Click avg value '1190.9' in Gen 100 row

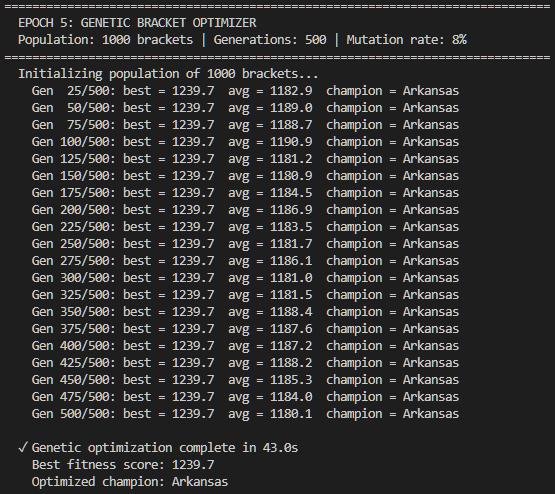coord(291,142)
